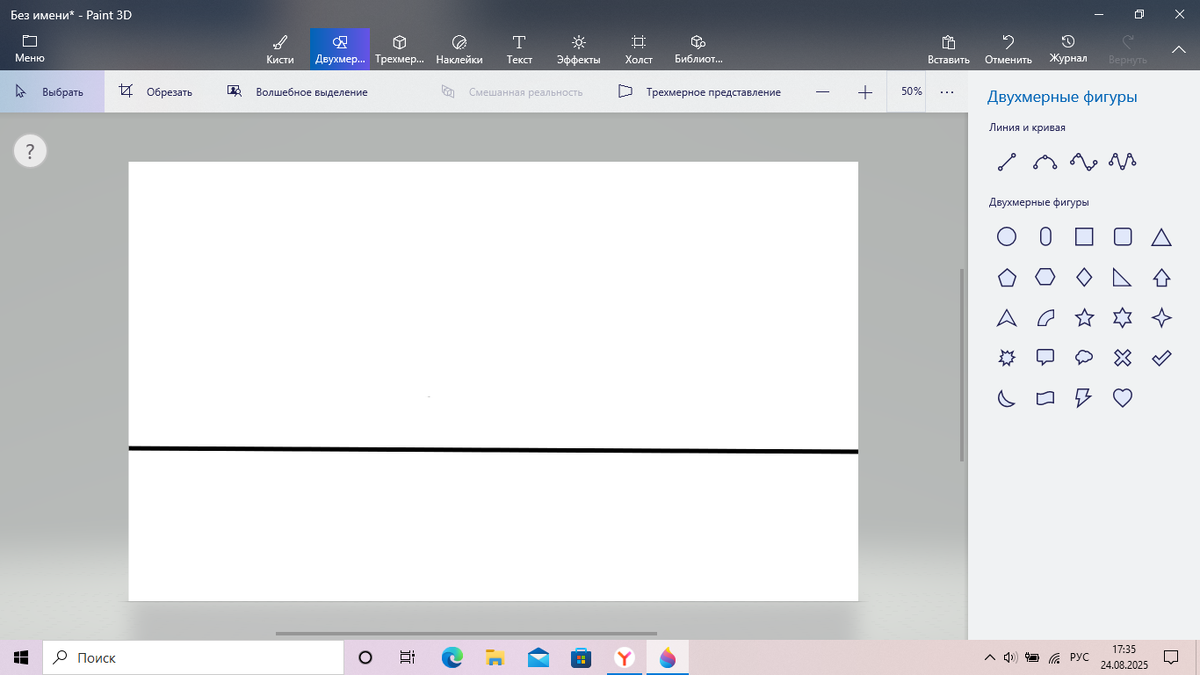Open the Холст canvas tab
This screenshot has width=1200, height=675.
point(638,49)
